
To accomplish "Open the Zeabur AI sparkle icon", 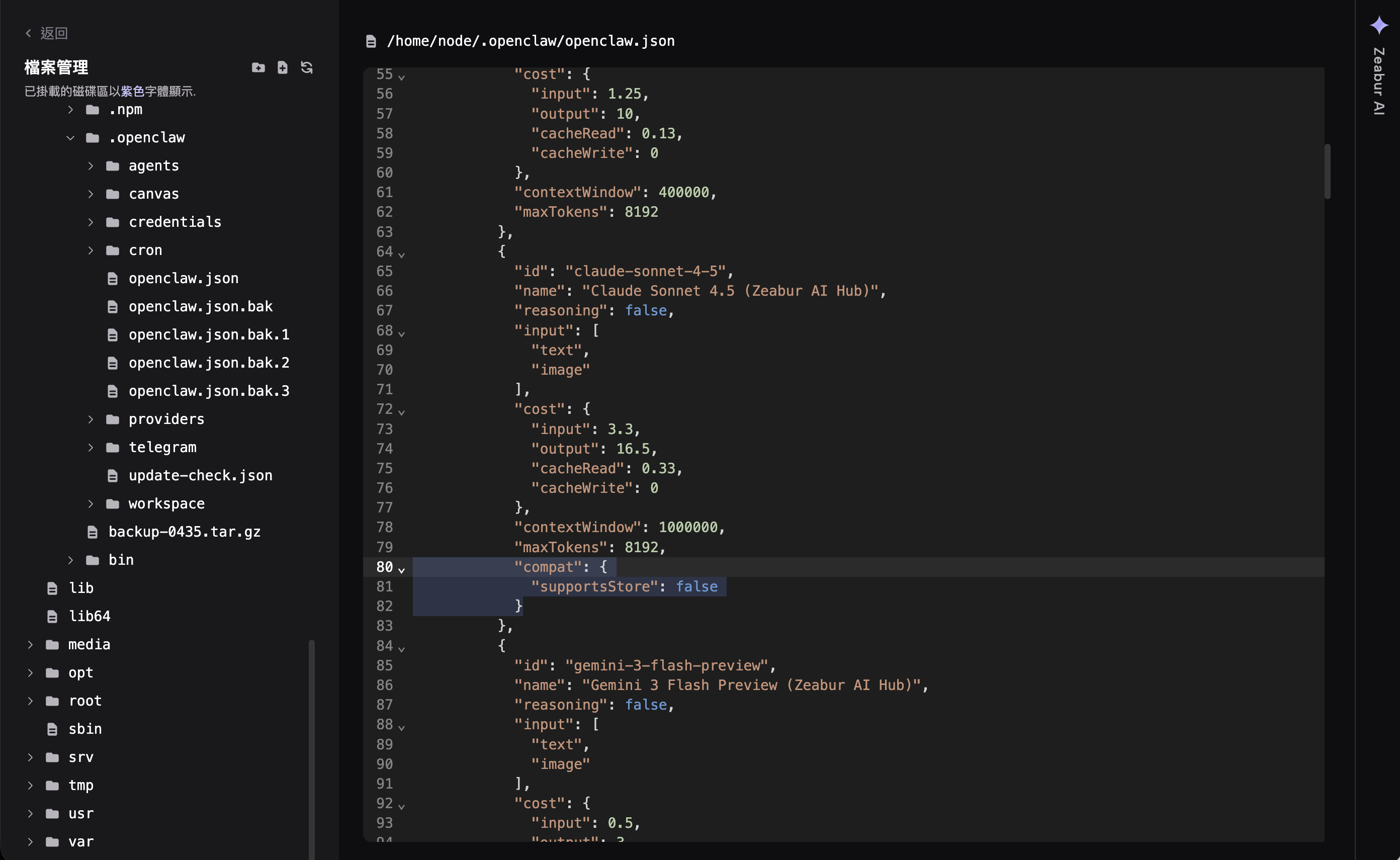I will (1379, 26).
